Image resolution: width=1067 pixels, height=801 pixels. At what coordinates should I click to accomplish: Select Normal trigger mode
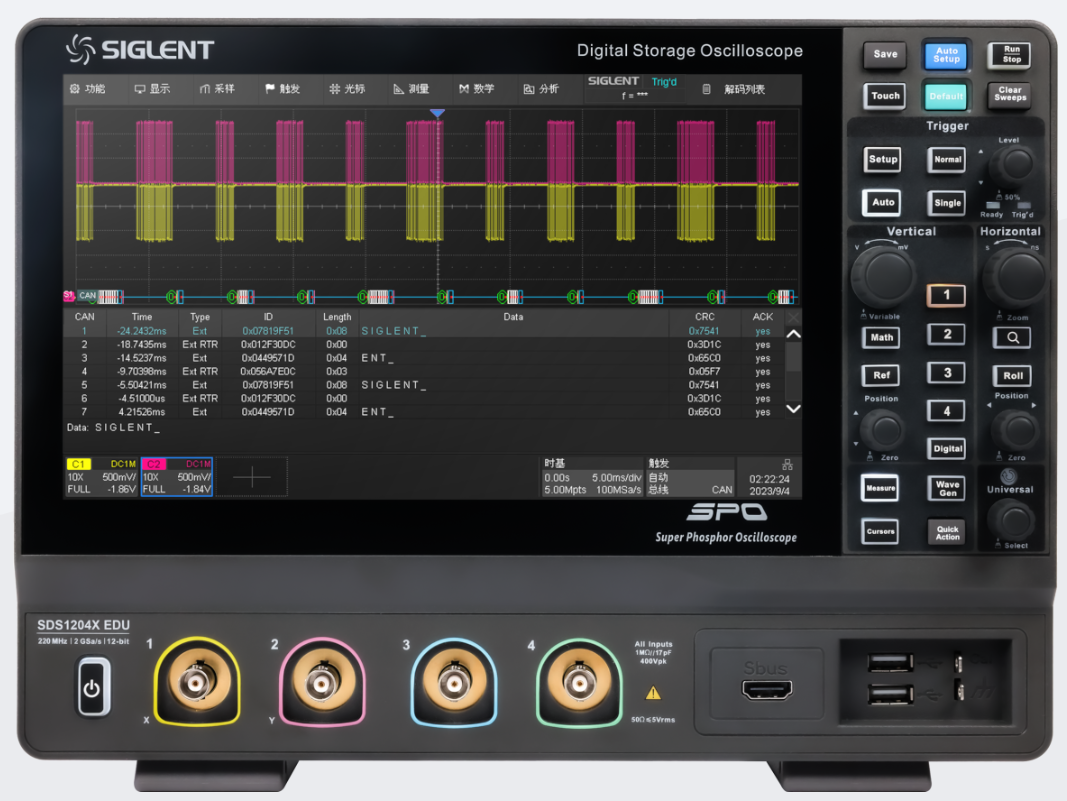click(947, 160)
